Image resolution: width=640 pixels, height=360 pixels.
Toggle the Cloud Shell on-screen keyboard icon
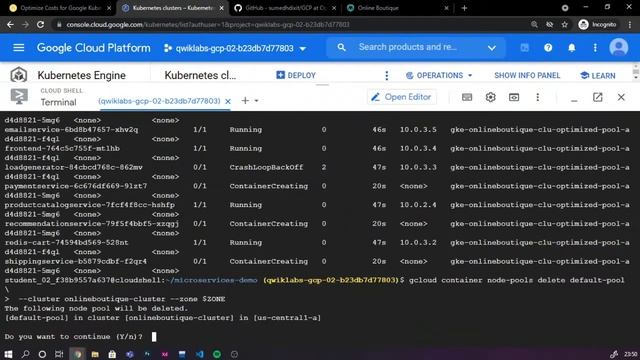tap(467, 97)
